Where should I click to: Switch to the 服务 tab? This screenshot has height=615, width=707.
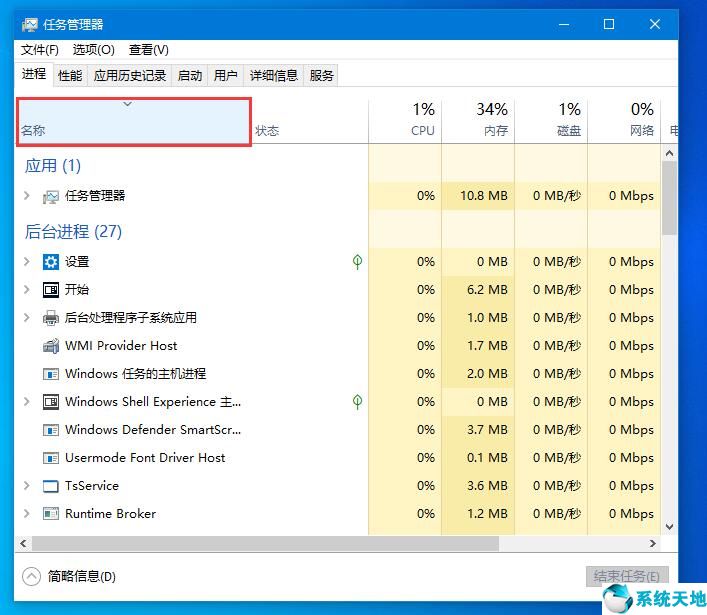click(321, 75)
